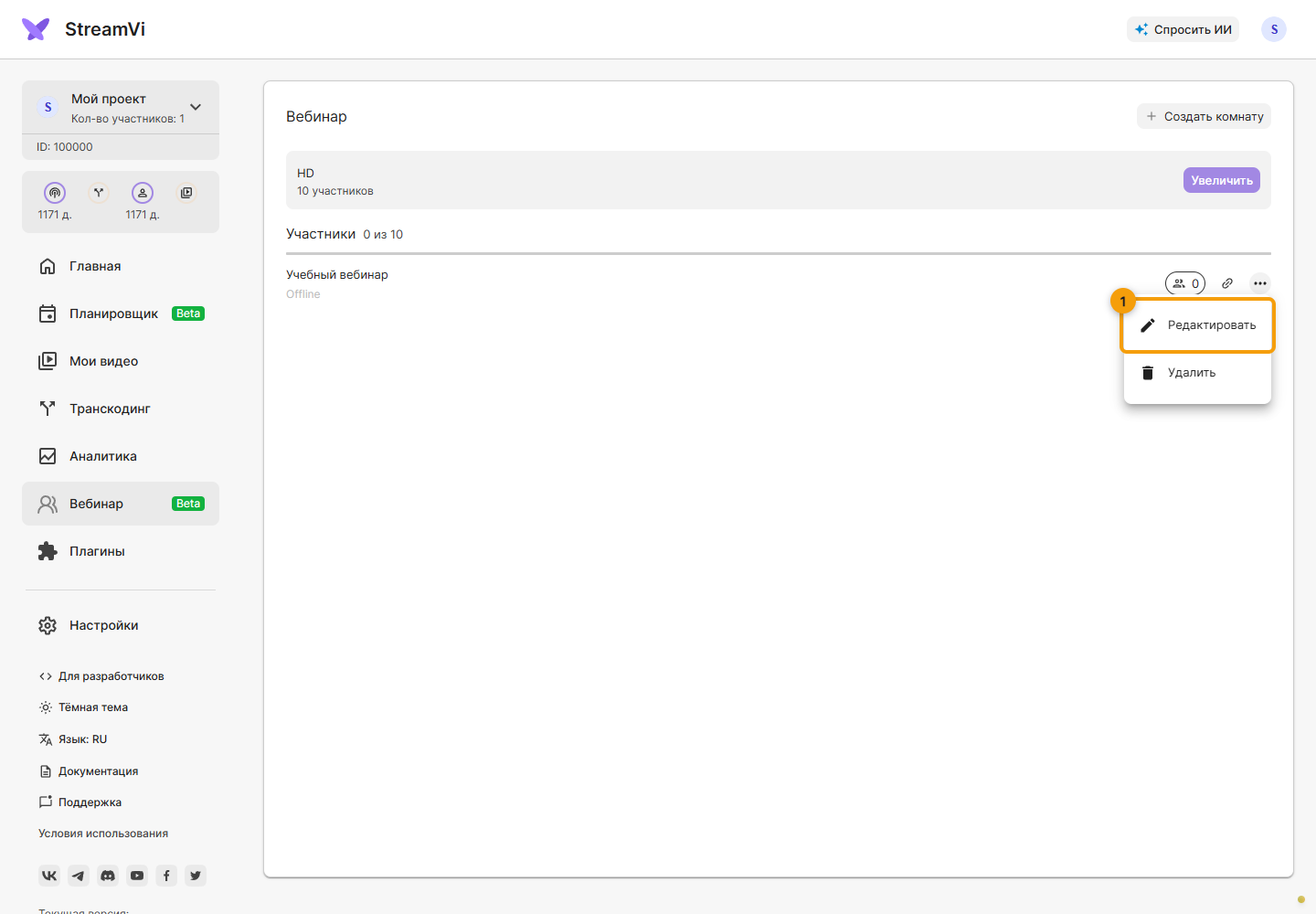Open 'Мои видео' section
Image resolution: width=1316 pixels, height=914 pixels.
tap(121, 361)
